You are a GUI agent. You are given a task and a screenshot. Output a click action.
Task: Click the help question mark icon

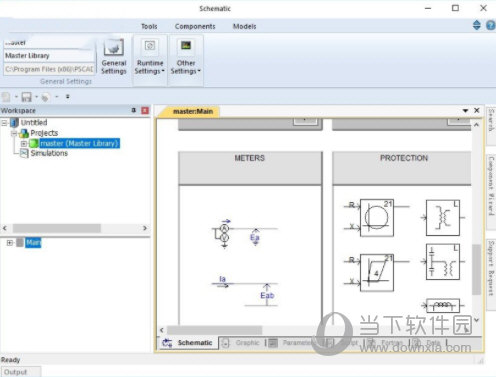pyautogui.click(x=491, y=26)
